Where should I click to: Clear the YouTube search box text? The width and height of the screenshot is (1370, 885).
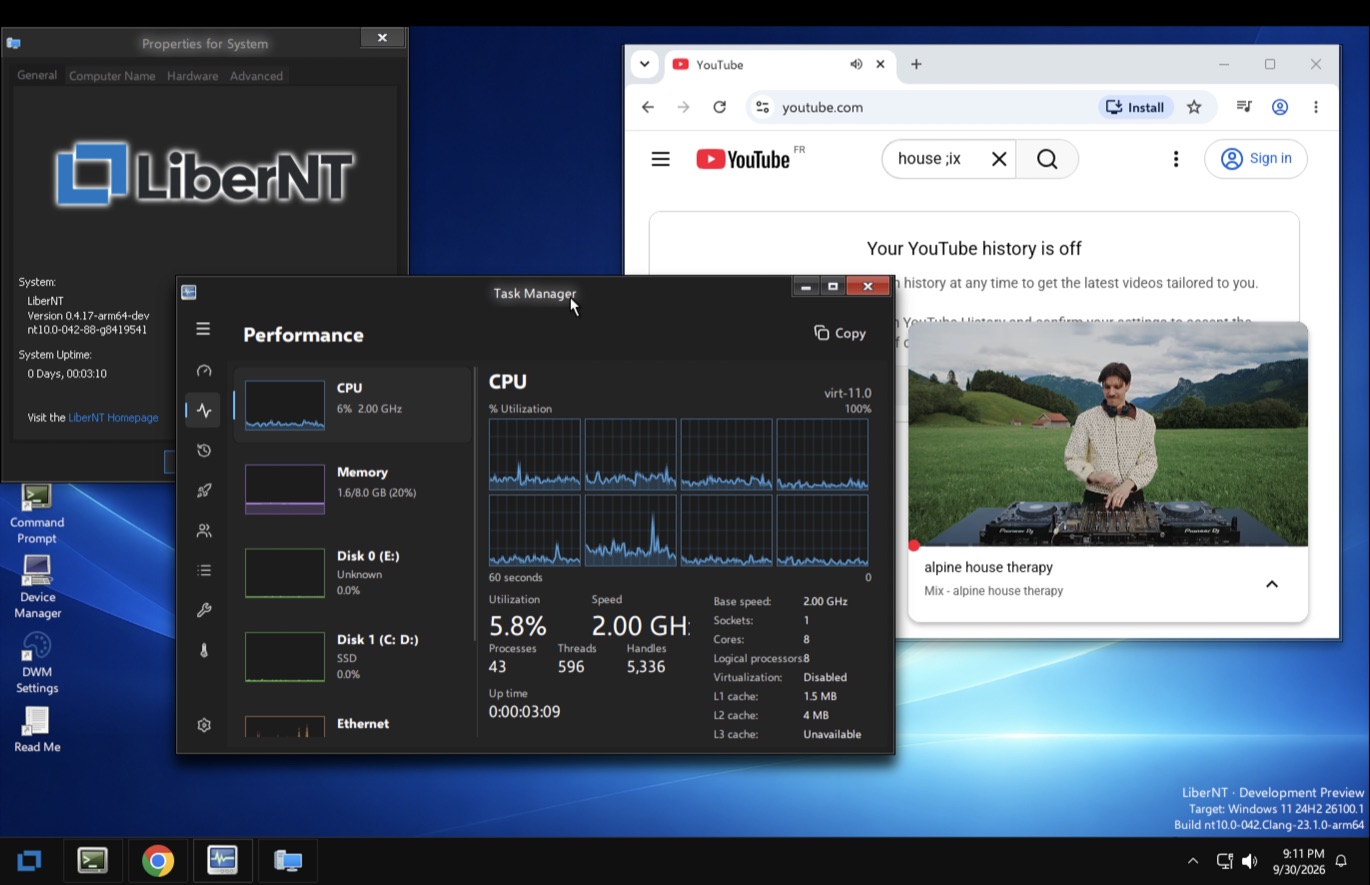click(999, 159)
